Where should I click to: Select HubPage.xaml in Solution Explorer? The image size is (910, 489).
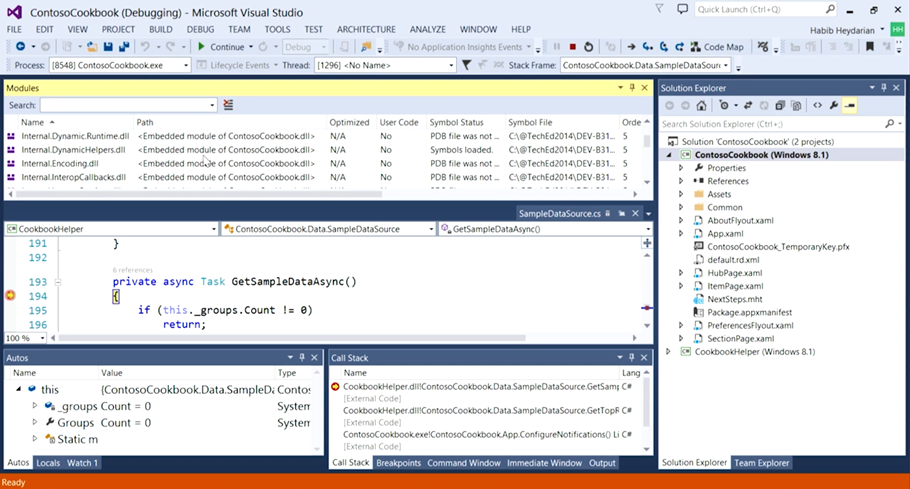coord(735,273)
